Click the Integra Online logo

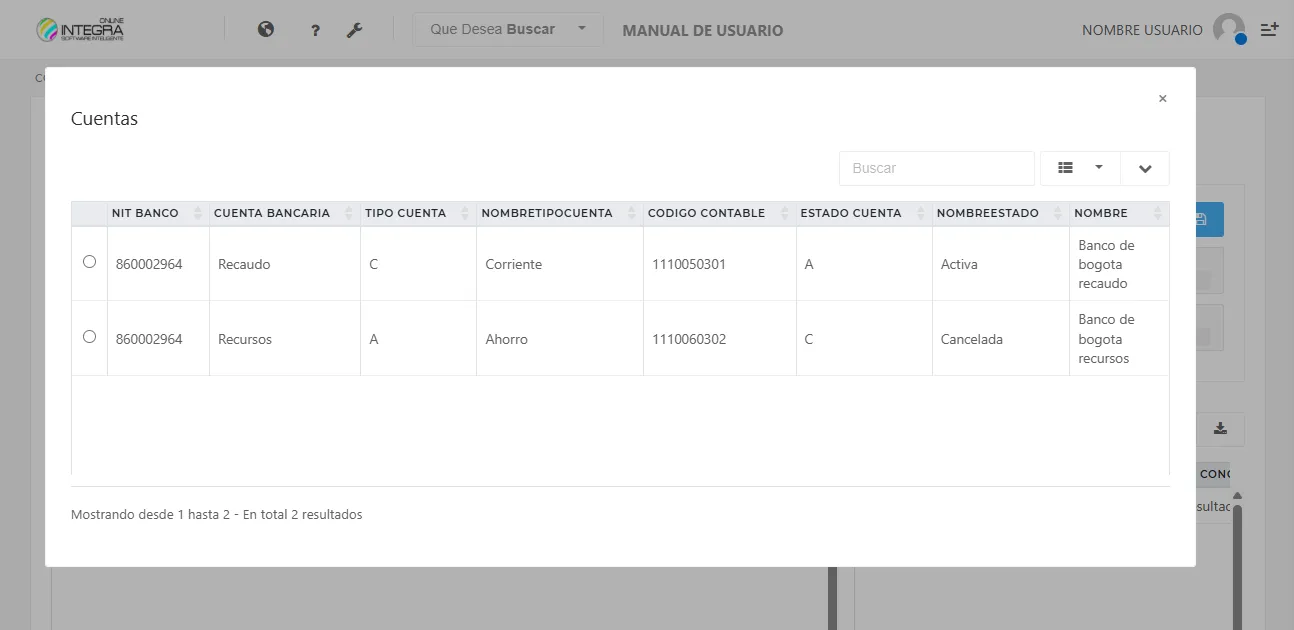coord(80,30)
